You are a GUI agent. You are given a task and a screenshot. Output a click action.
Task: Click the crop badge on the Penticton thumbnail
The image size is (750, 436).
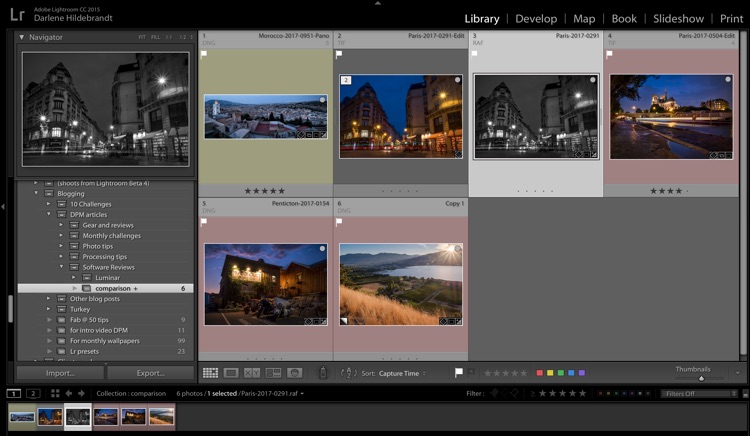[316, 322]
